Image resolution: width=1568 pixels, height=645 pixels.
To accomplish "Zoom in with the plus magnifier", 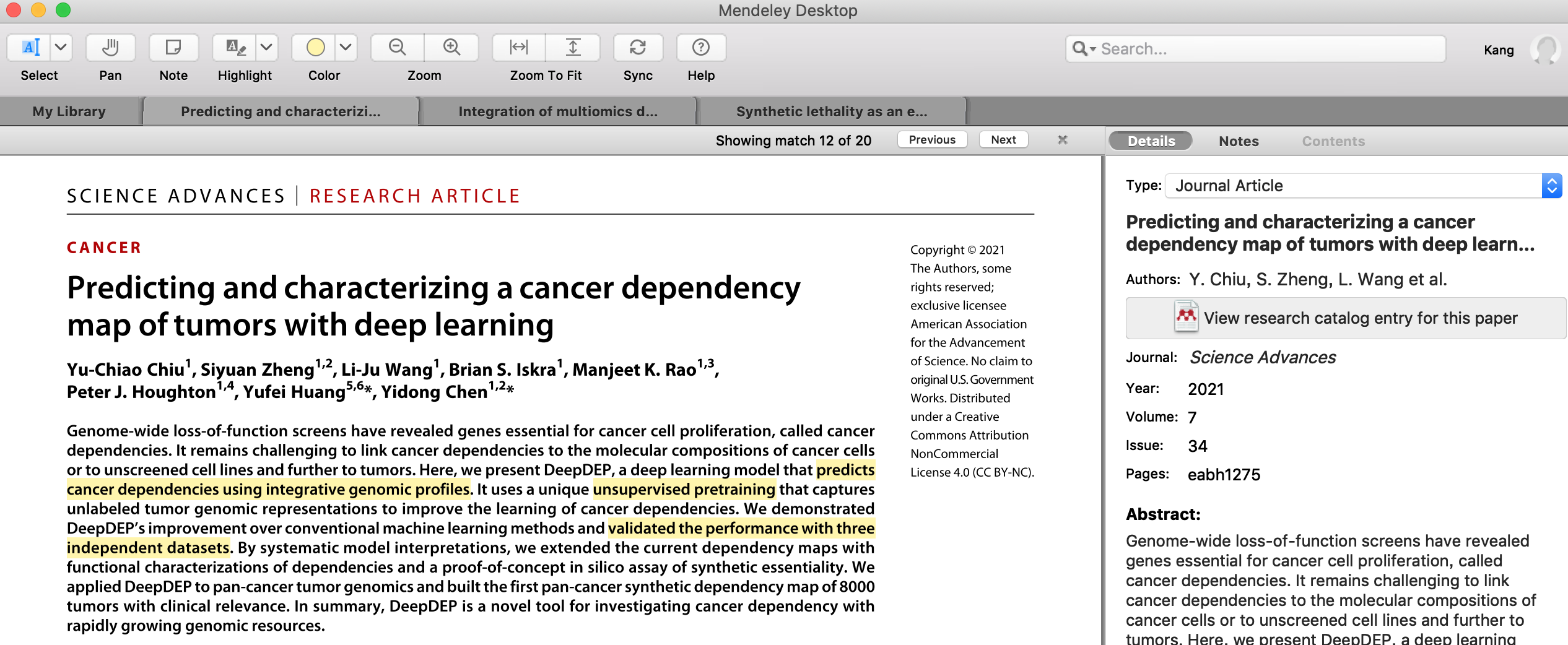I will [451, 48].
